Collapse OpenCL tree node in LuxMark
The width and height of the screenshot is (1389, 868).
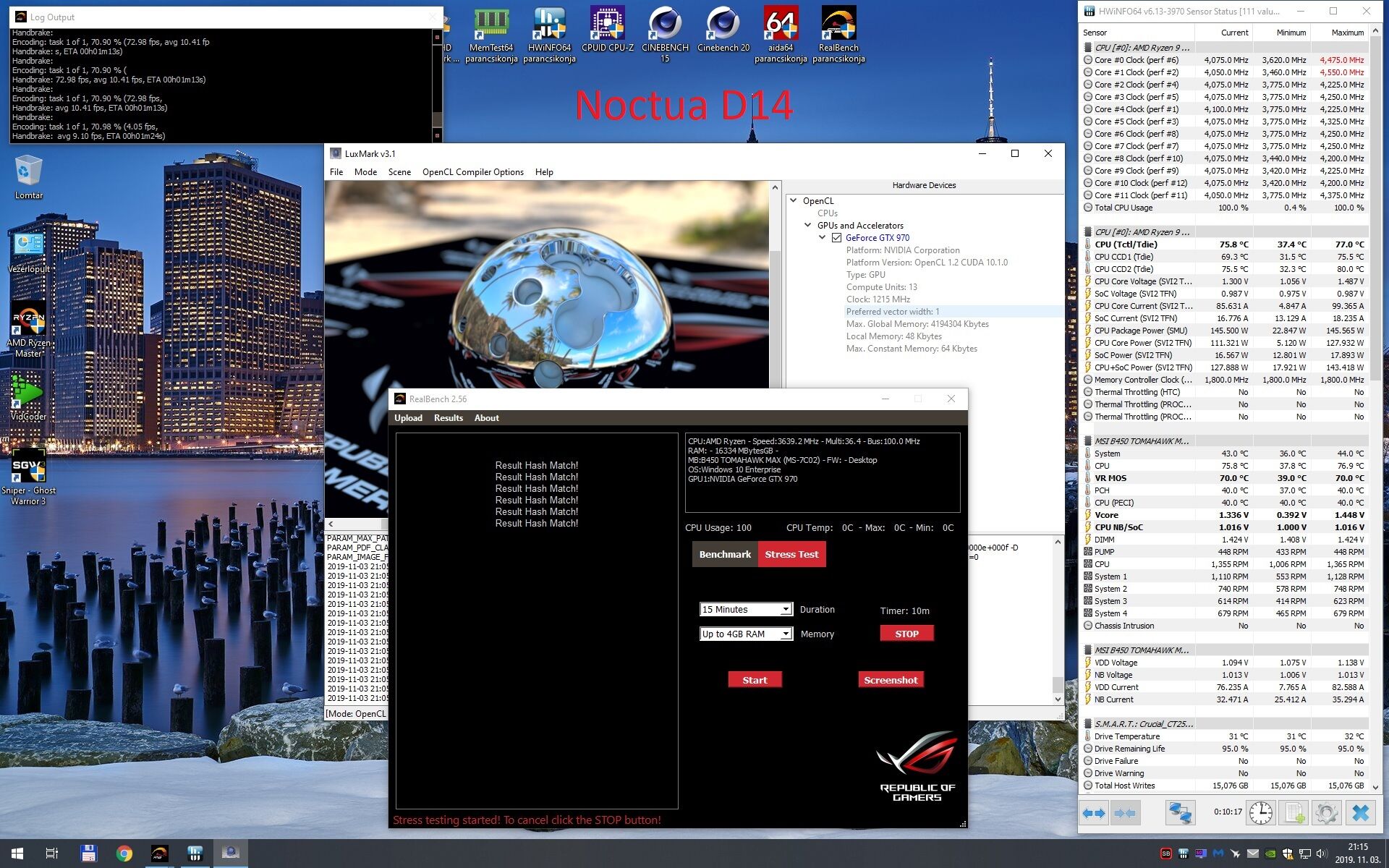click(794, 200)
